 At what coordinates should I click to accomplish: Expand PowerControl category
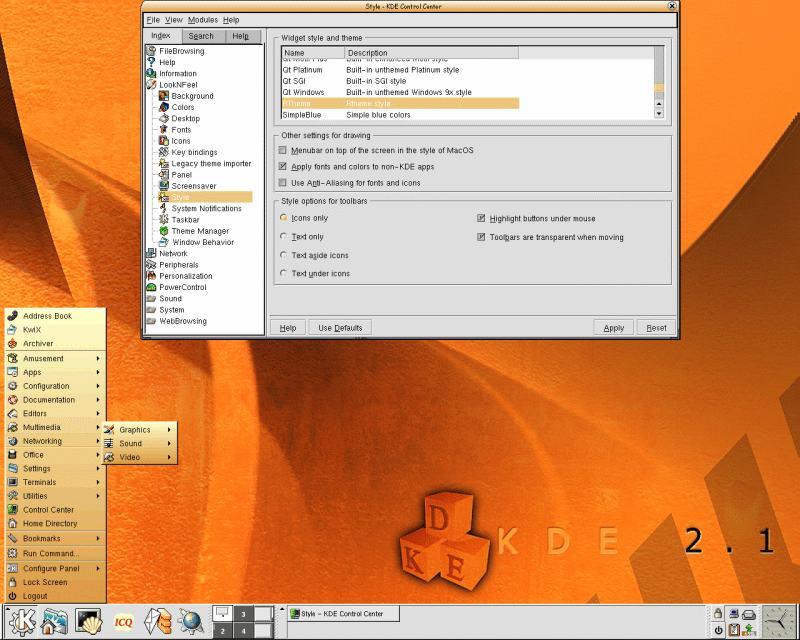click(177, 287)
